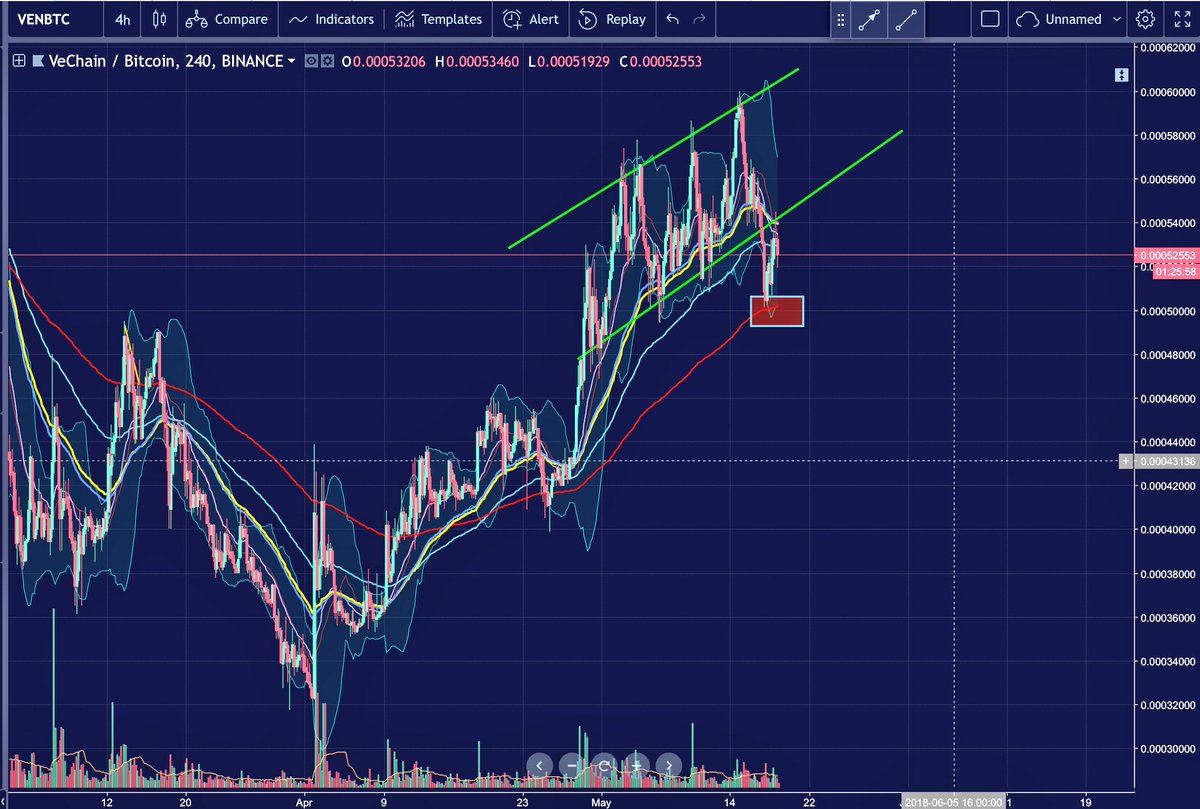The height and width of the screenshot is (809, 1200).
Task: Click the cloud save icon
Action: coord(1027,19)
